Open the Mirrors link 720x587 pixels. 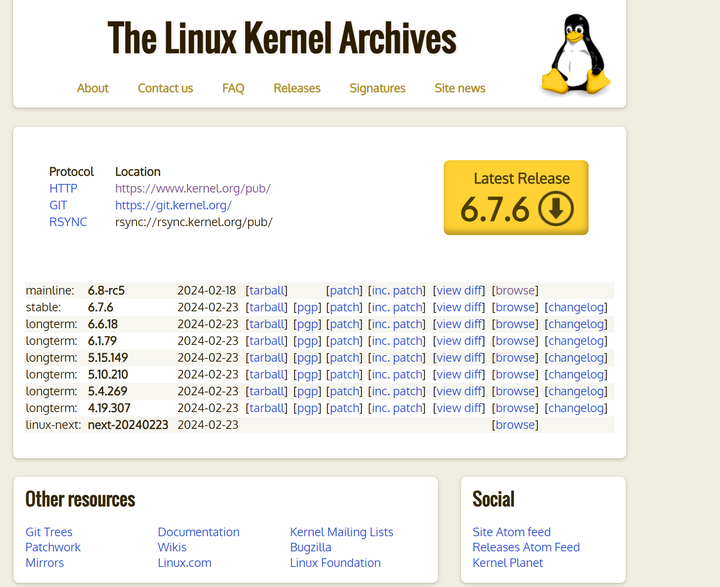[x=45, y=563]
